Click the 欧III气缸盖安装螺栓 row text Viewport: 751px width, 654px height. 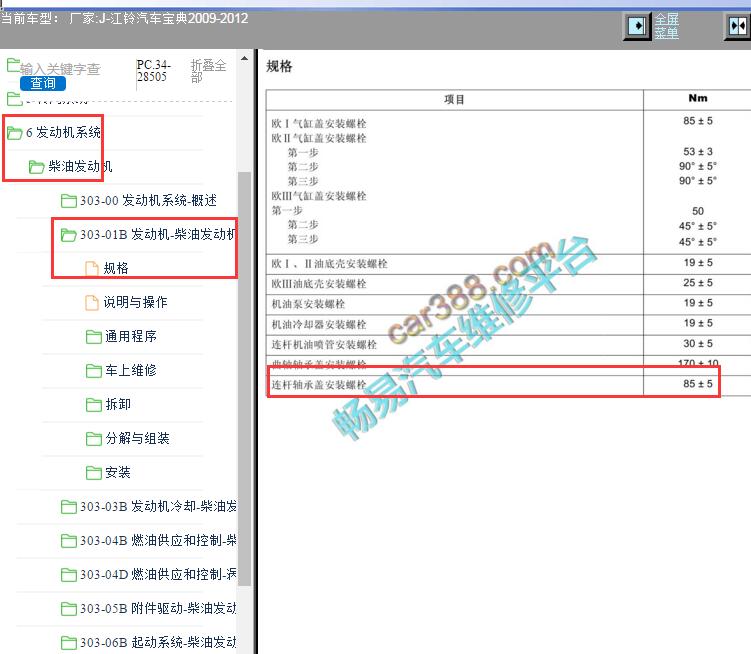coord(319,196)
